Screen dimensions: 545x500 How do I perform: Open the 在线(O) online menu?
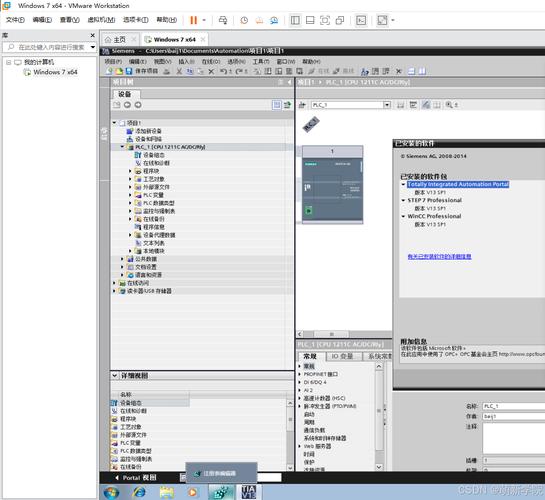click(x=211, y=62)
